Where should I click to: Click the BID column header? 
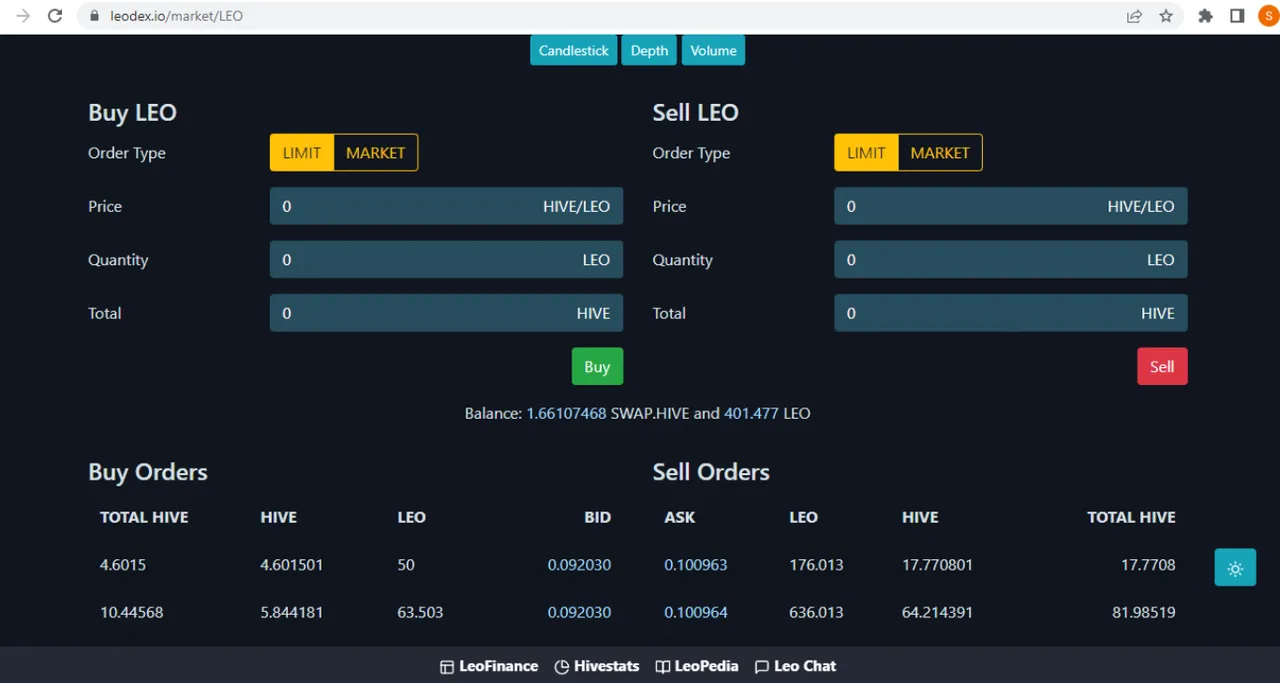(597, 517)
